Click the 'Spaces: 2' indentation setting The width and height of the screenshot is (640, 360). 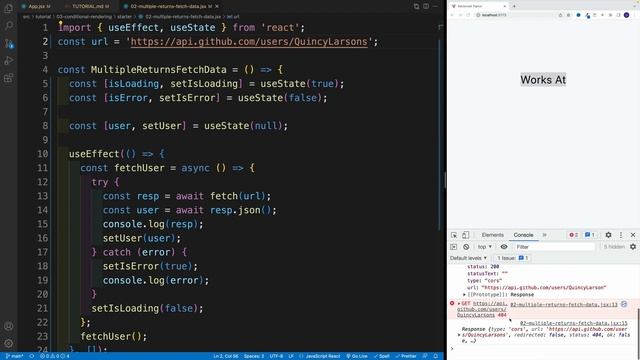[254, 356]
